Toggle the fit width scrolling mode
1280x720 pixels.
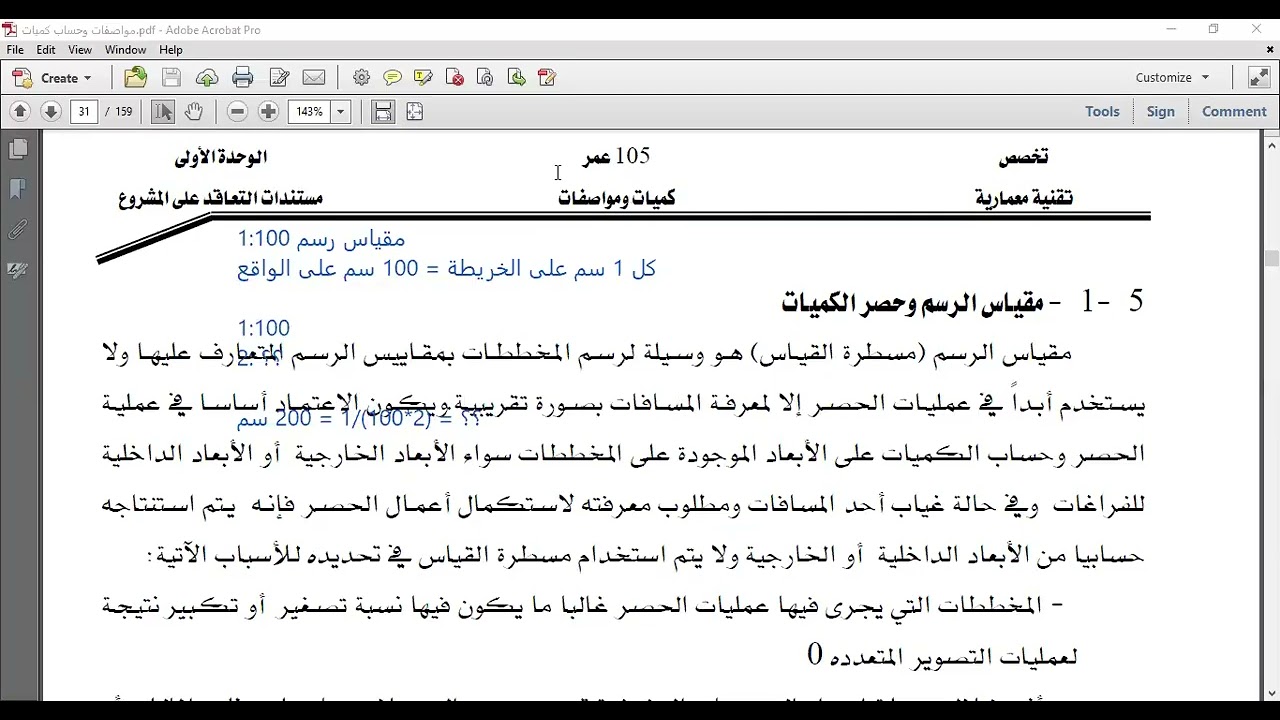tap(383, 112)
